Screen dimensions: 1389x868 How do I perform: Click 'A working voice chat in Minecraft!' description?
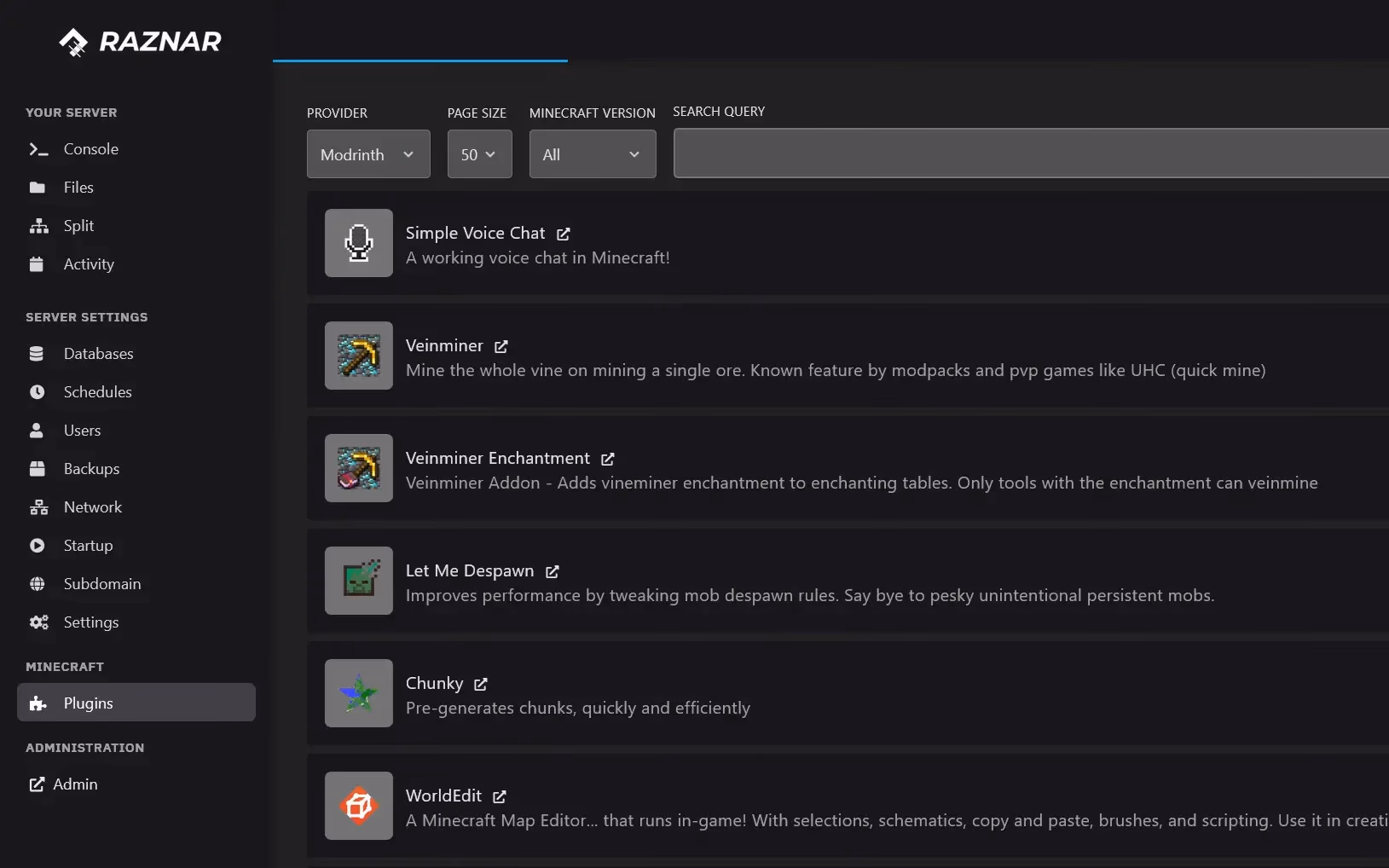point(538,258)
